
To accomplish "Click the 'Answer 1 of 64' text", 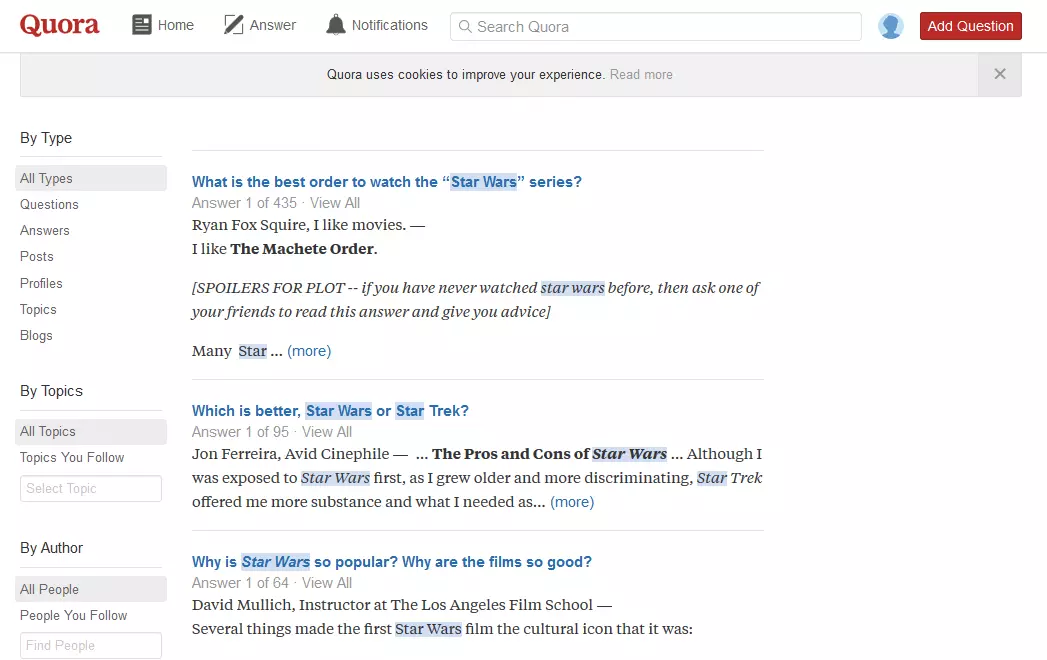I will pos(240,583).
